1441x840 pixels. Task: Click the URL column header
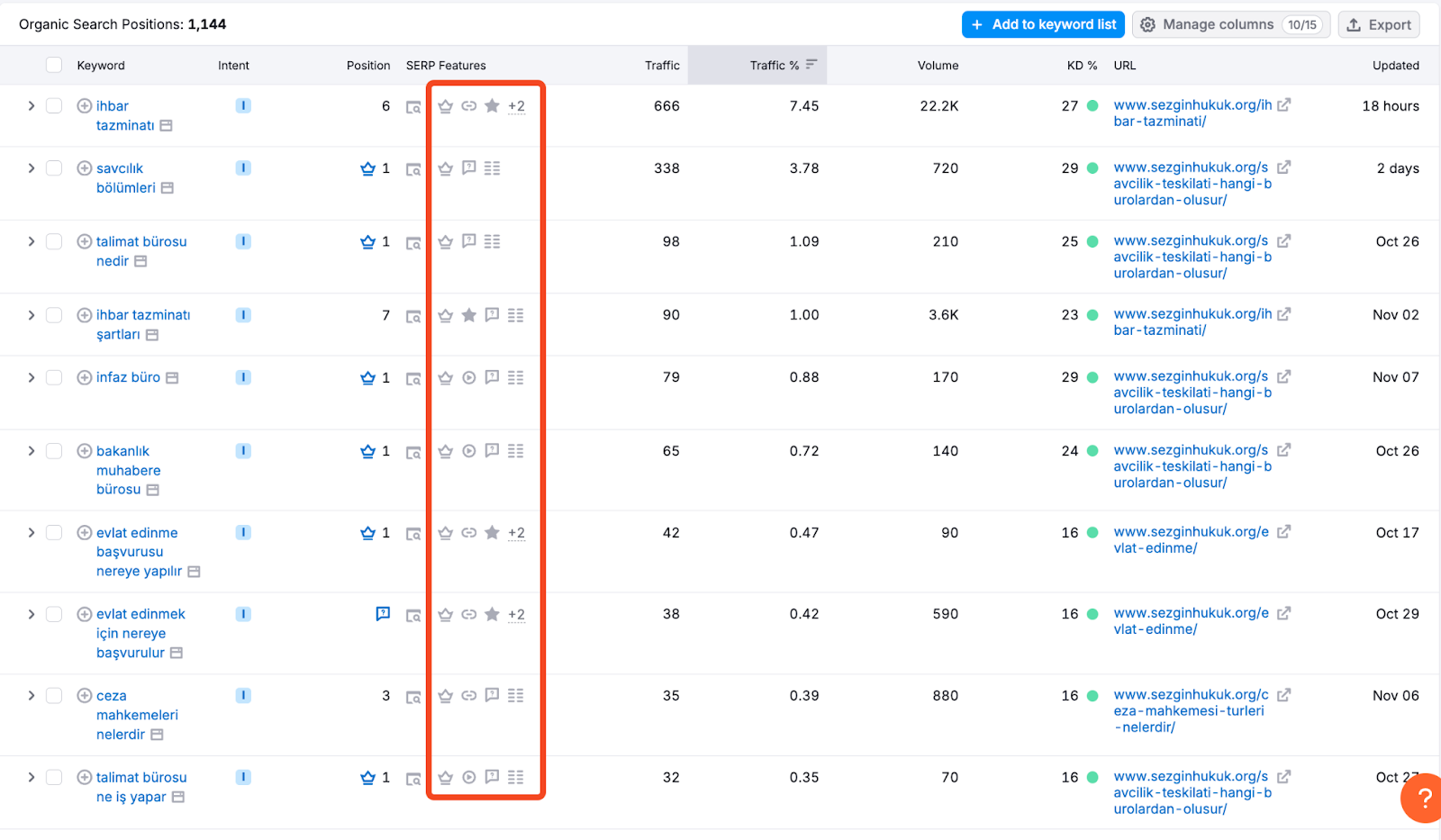(1124, 66)
